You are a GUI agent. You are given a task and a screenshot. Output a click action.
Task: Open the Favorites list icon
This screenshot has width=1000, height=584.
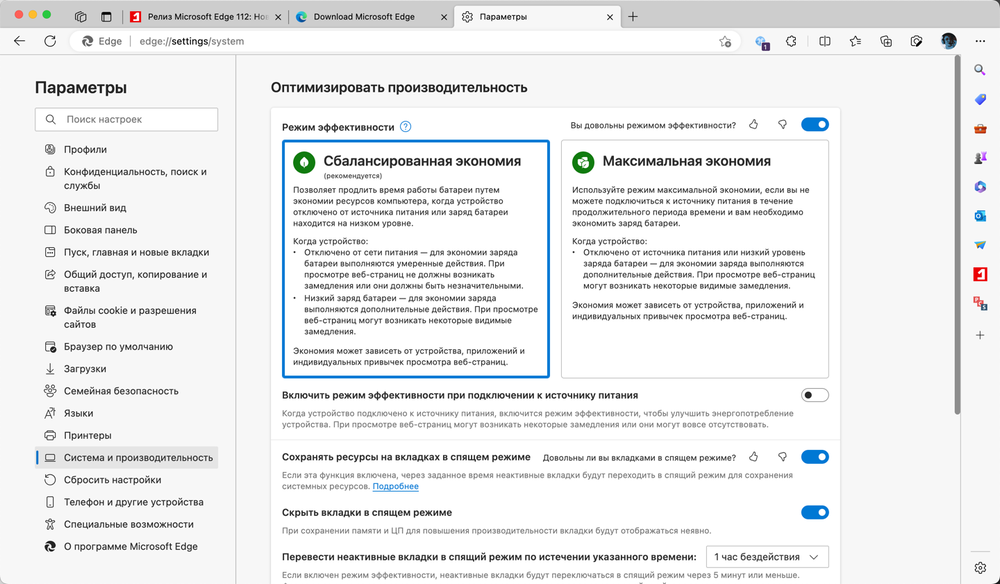click(855, 41)
